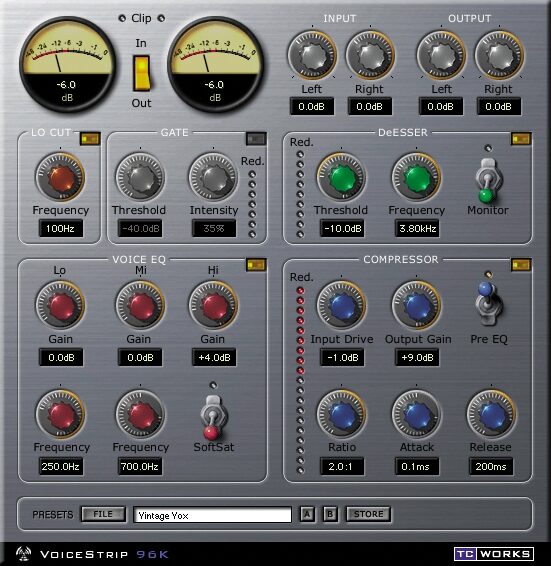The image size is (551, 566).
Task: Flip the SoftSat toggle switch
Action: (x=213, y=418)
